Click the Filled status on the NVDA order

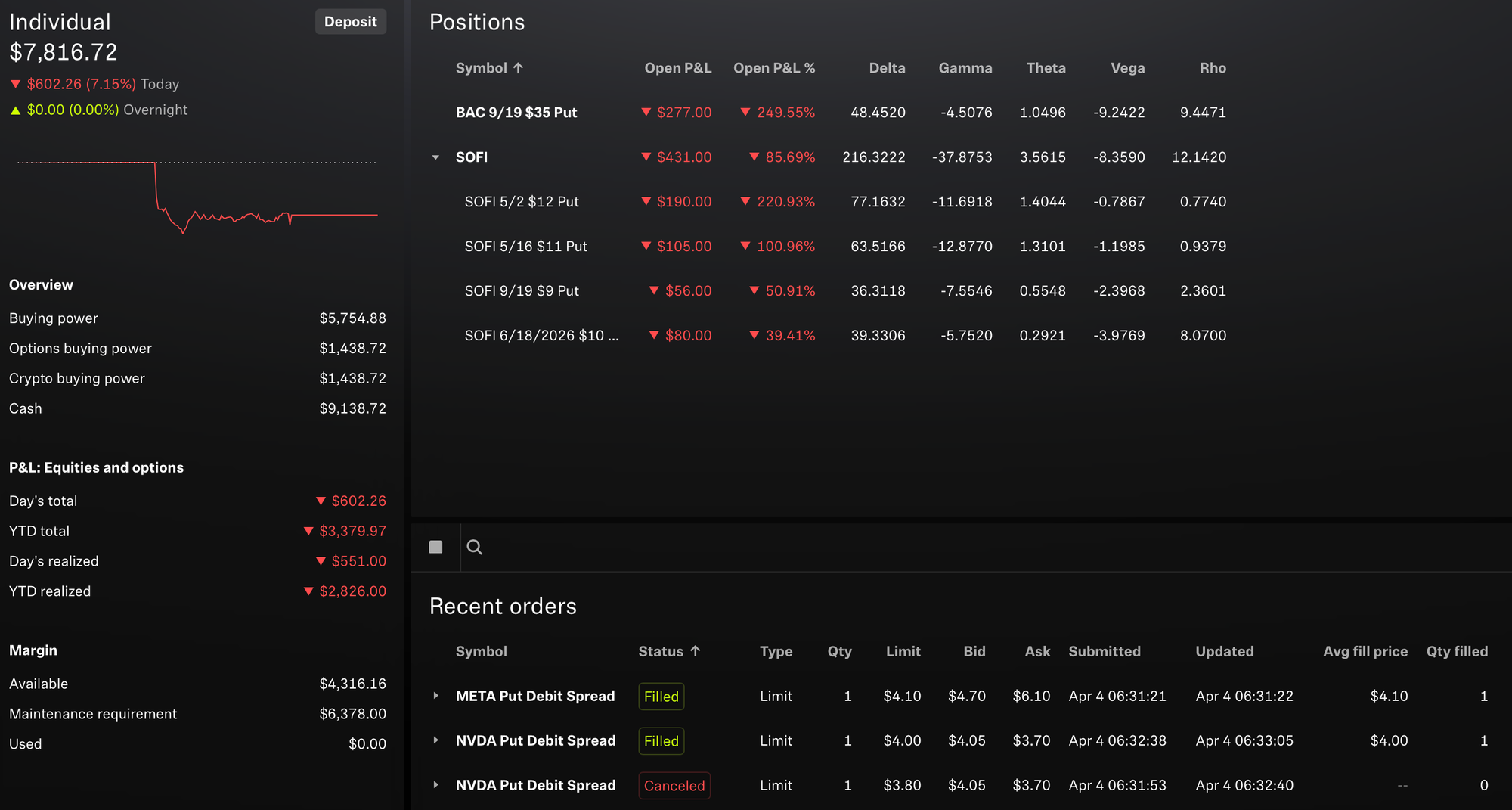pos(661,740)
